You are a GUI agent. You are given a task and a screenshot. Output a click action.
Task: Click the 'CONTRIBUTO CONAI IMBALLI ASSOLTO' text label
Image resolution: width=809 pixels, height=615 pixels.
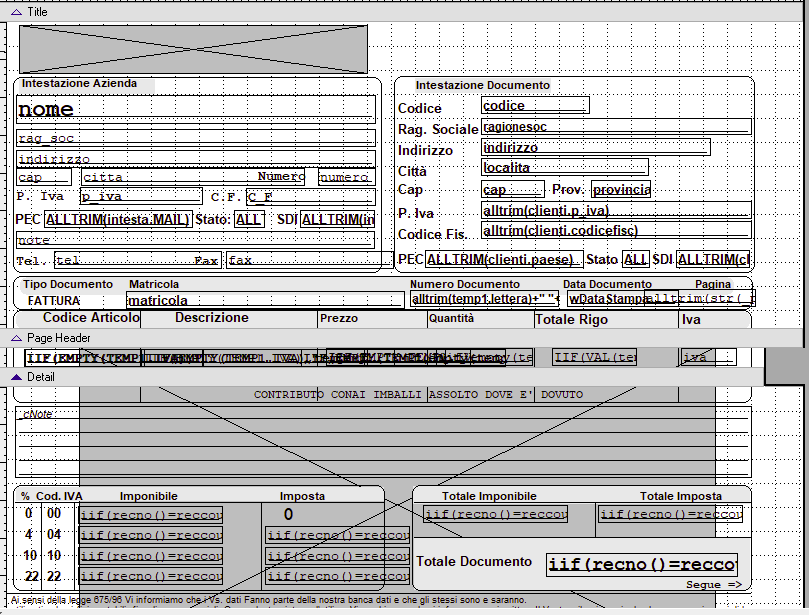[418, 394]
